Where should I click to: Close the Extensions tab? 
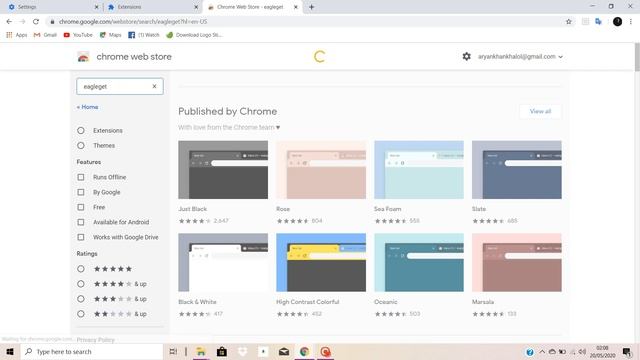point(196,7)
